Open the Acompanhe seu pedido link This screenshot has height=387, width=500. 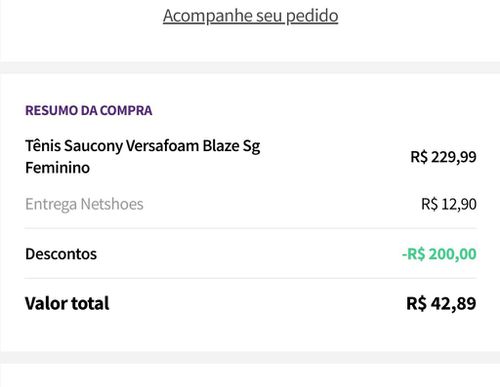[x=250, y=16]
